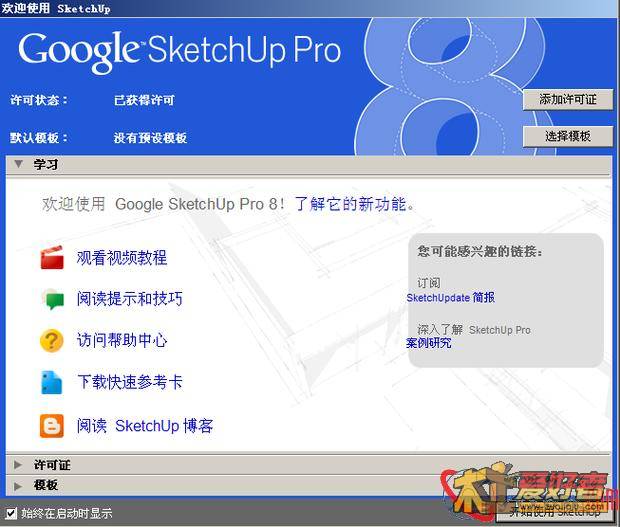Click the green speech bubble tips icon
This screenshot has height=527, width=620.
53,299
